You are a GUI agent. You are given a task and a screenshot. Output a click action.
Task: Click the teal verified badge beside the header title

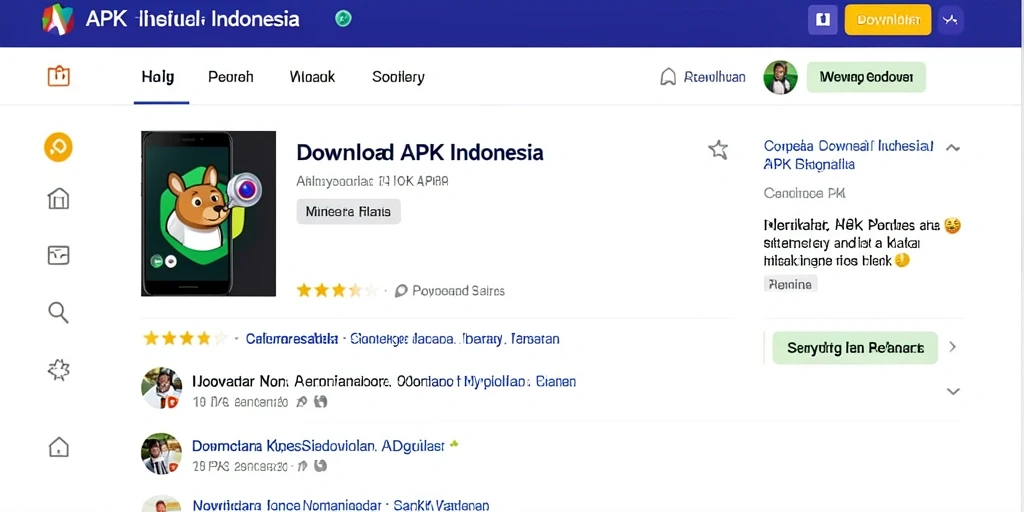pos(343,19)
